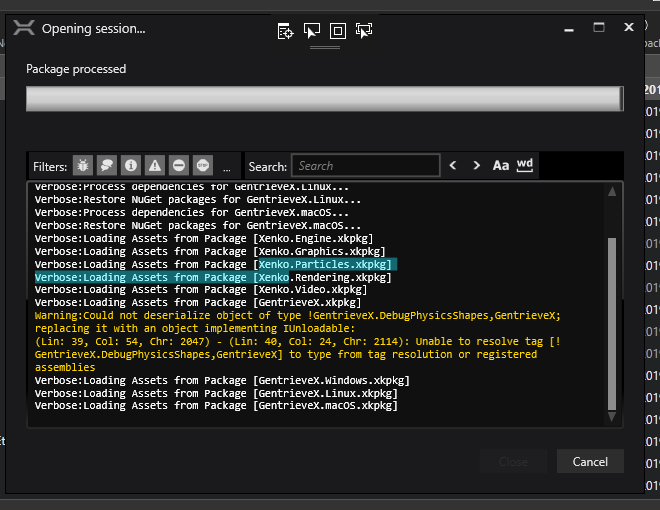The height and width of the screenshot is (510, 660).
Task: Enable match case (Aa) search option
Action: (501, 165)
